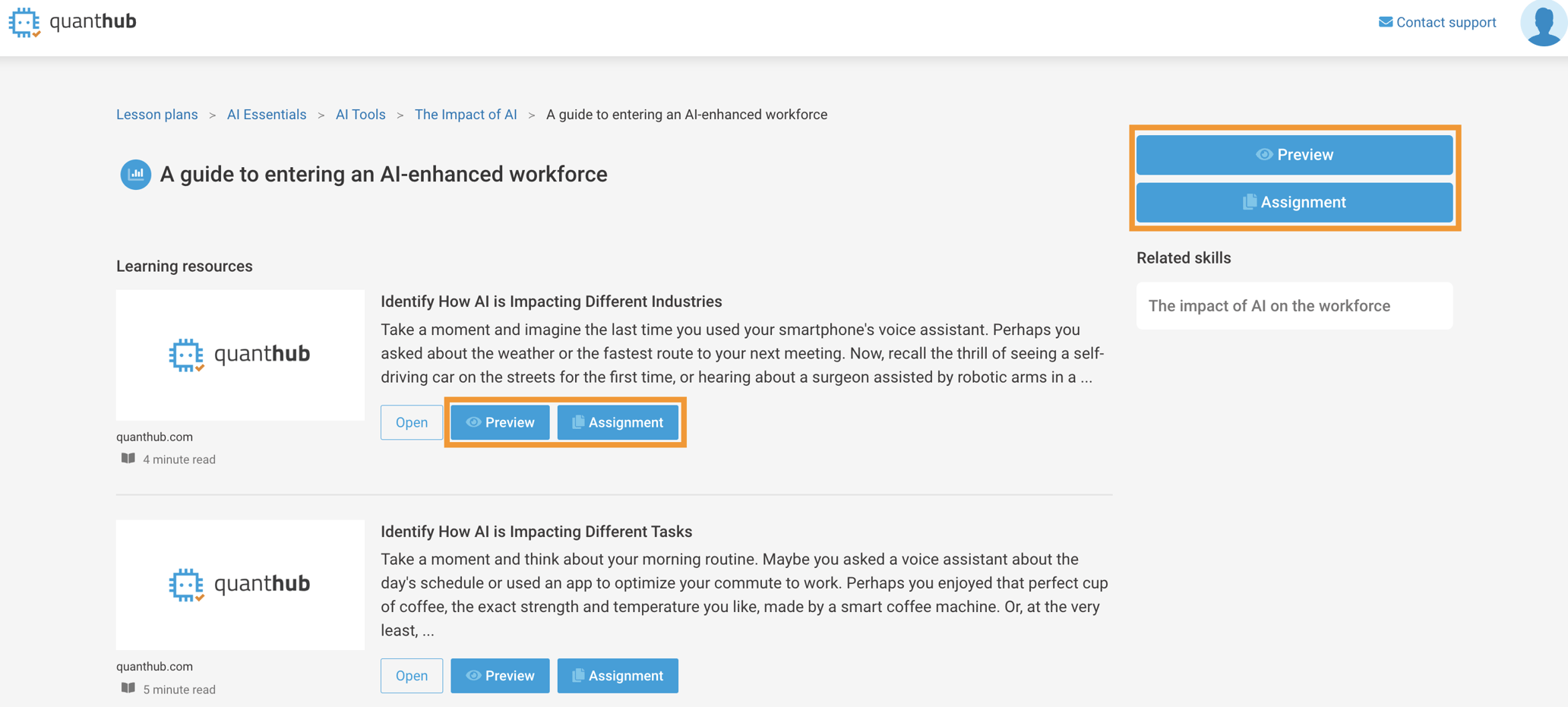Viewport: 1568px width, 707px height.
Task: Click the chart icon beside the guide title
Action: point(136,175)
